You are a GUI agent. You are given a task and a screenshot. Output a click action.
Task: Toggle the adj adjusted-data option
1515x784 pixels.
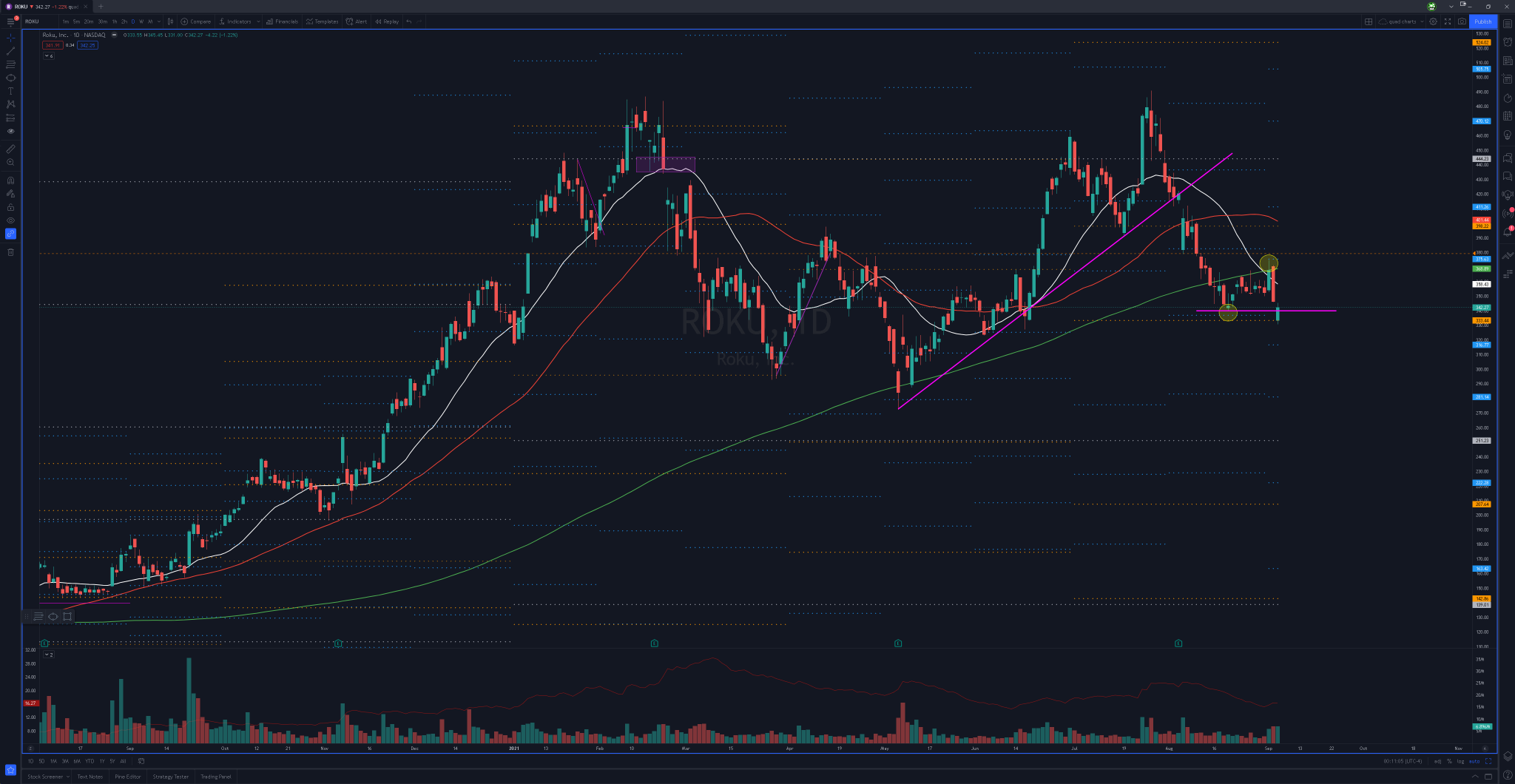pos(1437,761)
